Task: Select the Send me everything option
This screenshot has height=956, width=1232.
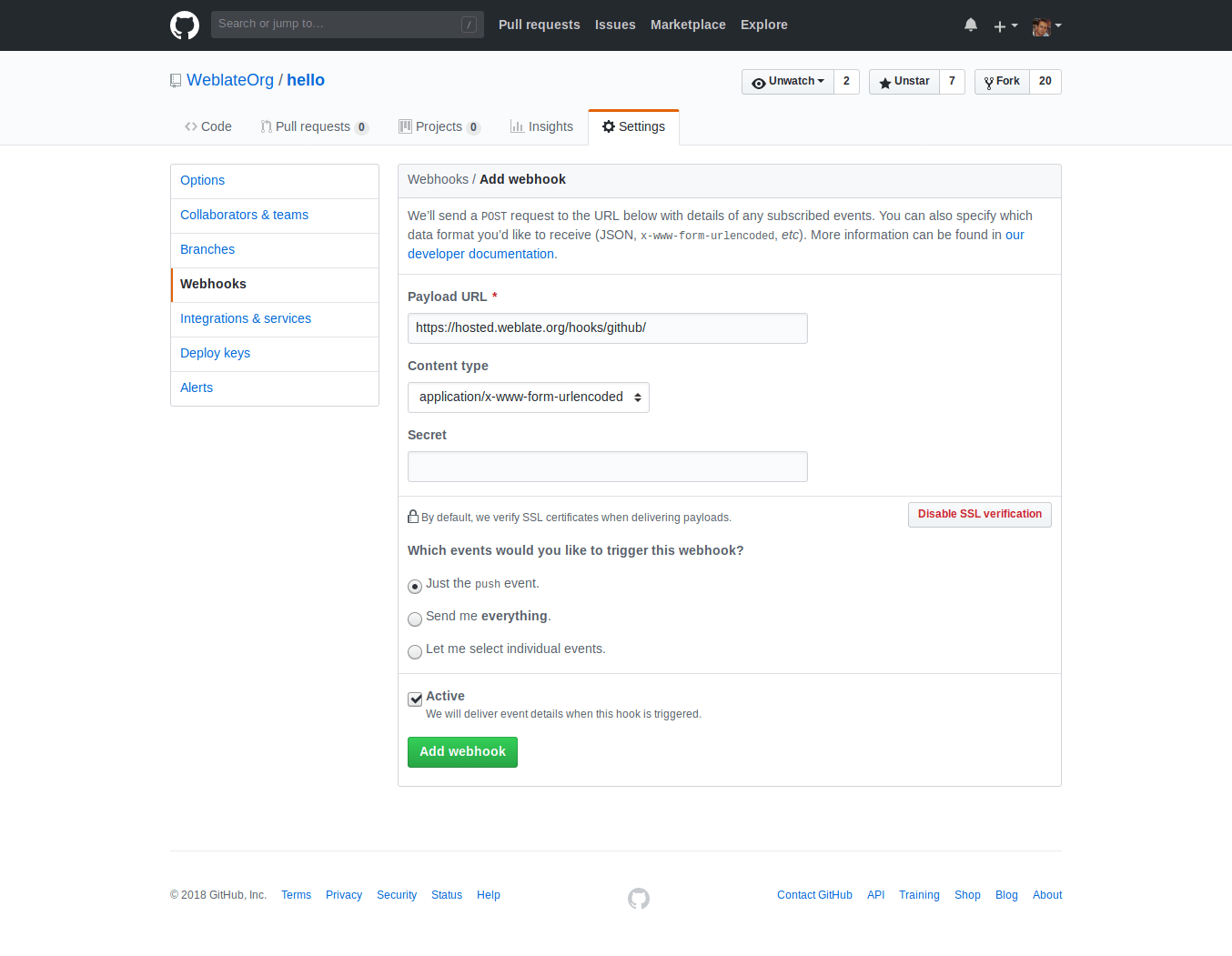Action: pyautogui.click(x=415, y=619)
